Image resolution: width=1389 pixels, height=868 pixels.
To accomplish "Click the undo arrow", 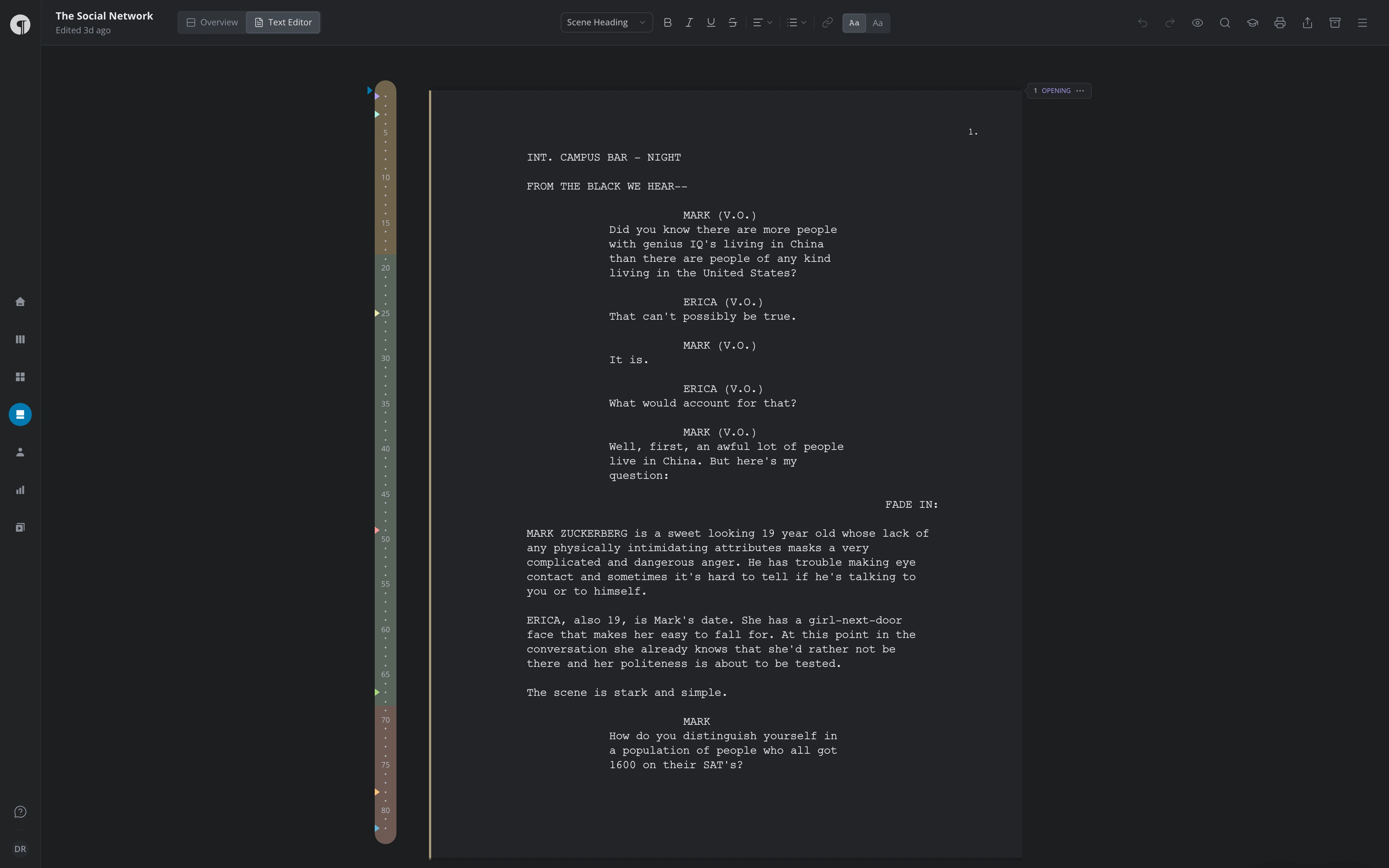I will (x=1142, y=22).
